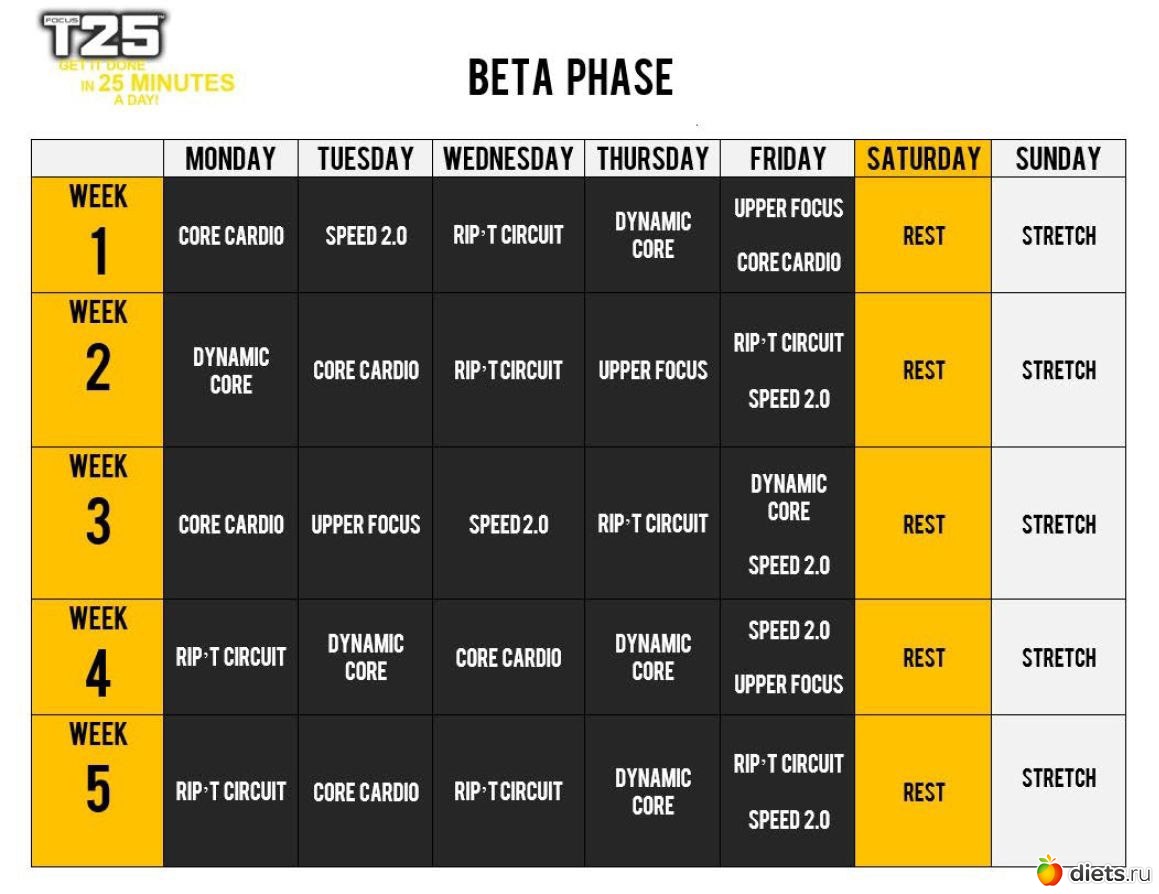Select Week 5 Tuesday Core Cardio cell
Screen dimensions: 1159x894
pyautogui.click(x=366, y=792)
